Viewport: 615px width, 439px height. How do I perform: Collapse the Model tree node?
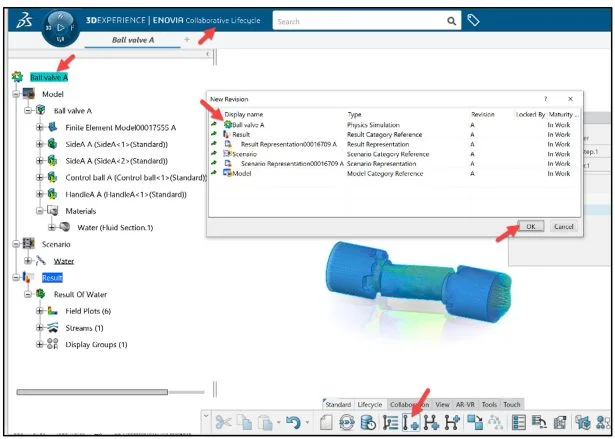[x=15, y=93]
